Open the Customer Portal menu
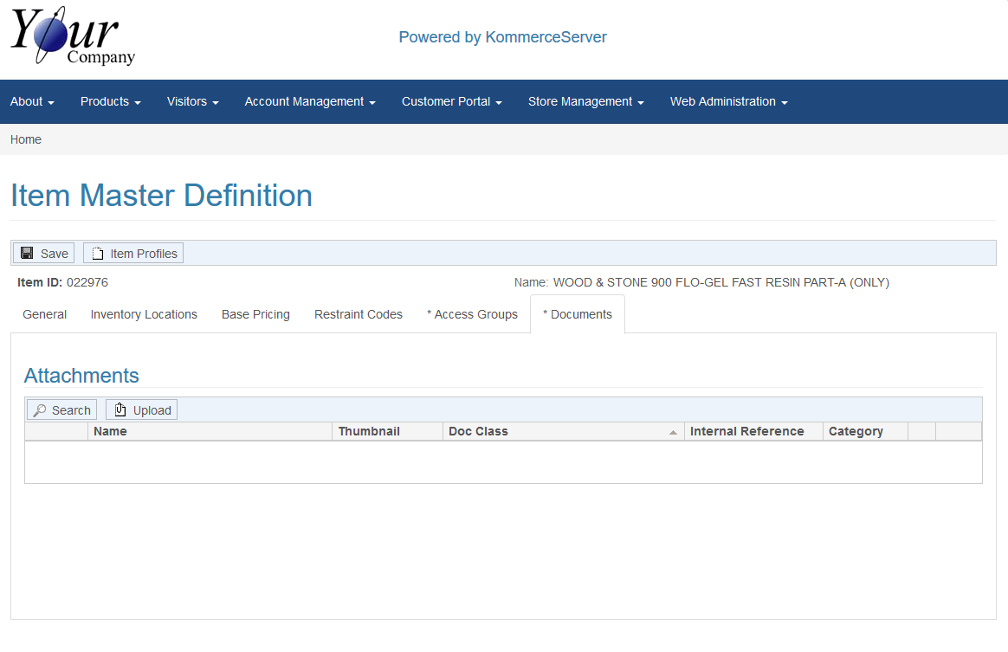 point(451,102)
